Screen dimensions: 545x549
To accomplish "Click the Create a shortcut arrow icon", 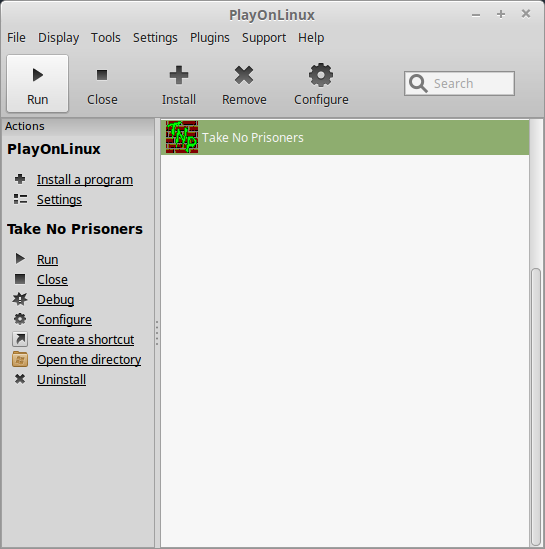I will (20, 339).
